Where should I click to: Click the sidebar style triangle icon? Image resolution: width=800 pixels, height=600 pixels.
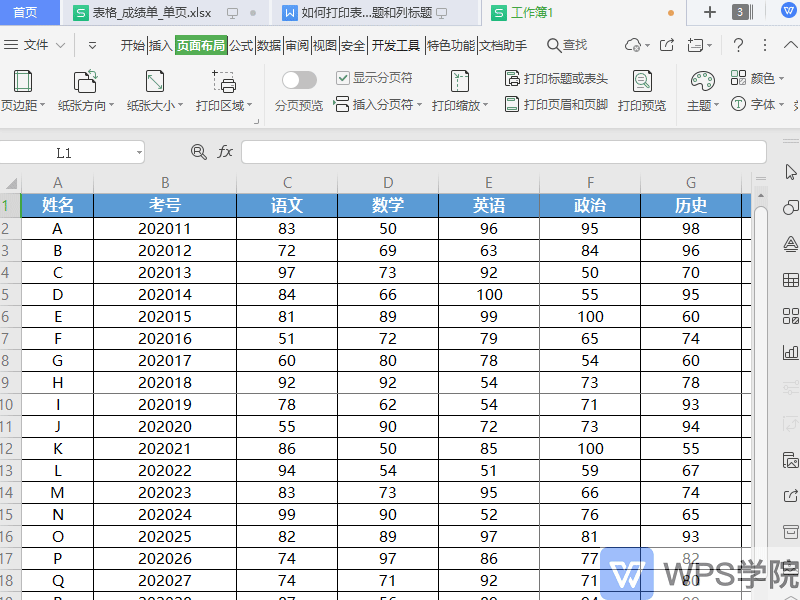790,244
